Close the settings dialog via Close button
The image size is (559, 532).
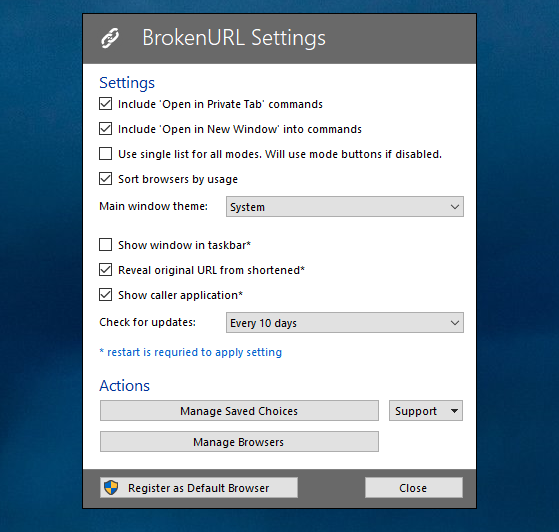[x=414, y=488]
